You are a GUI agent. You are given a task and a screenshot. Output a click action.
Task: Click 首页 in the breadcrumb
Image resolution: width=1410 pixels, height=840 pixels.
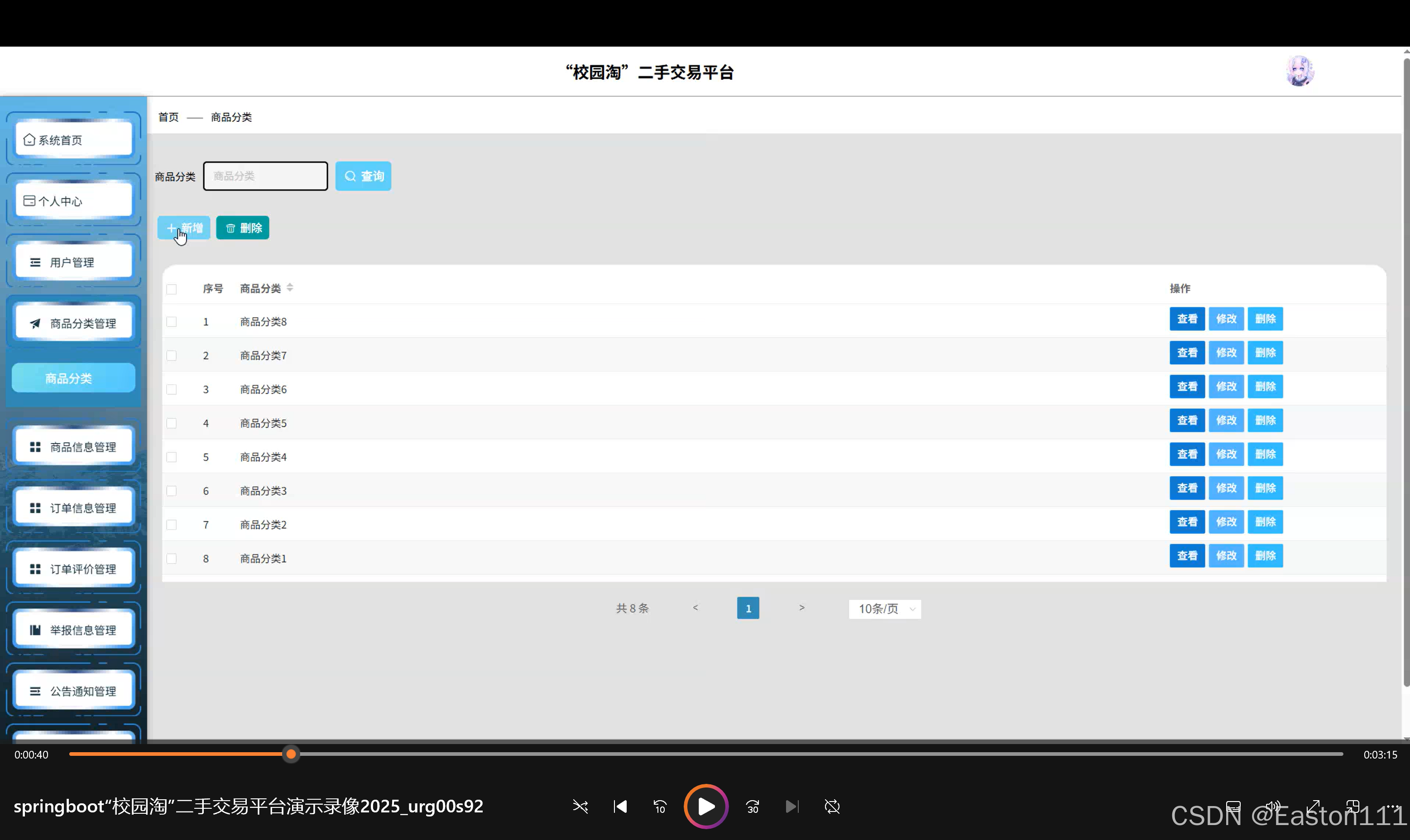click(x=168, y=117)
